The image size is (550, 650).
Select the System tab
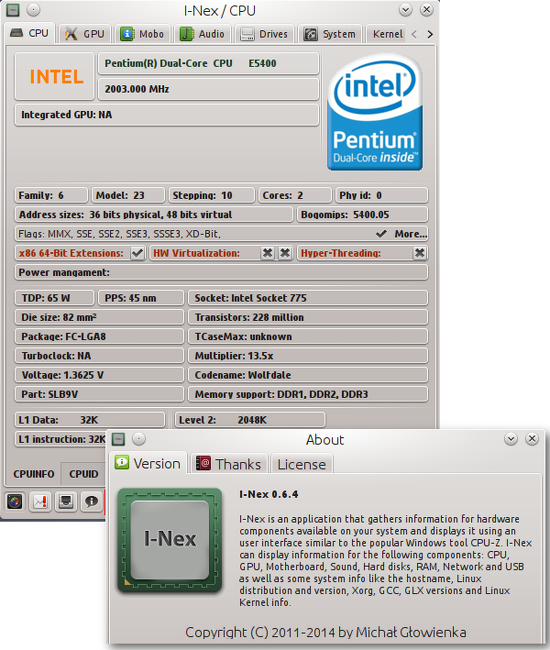[x=330, y=34]
